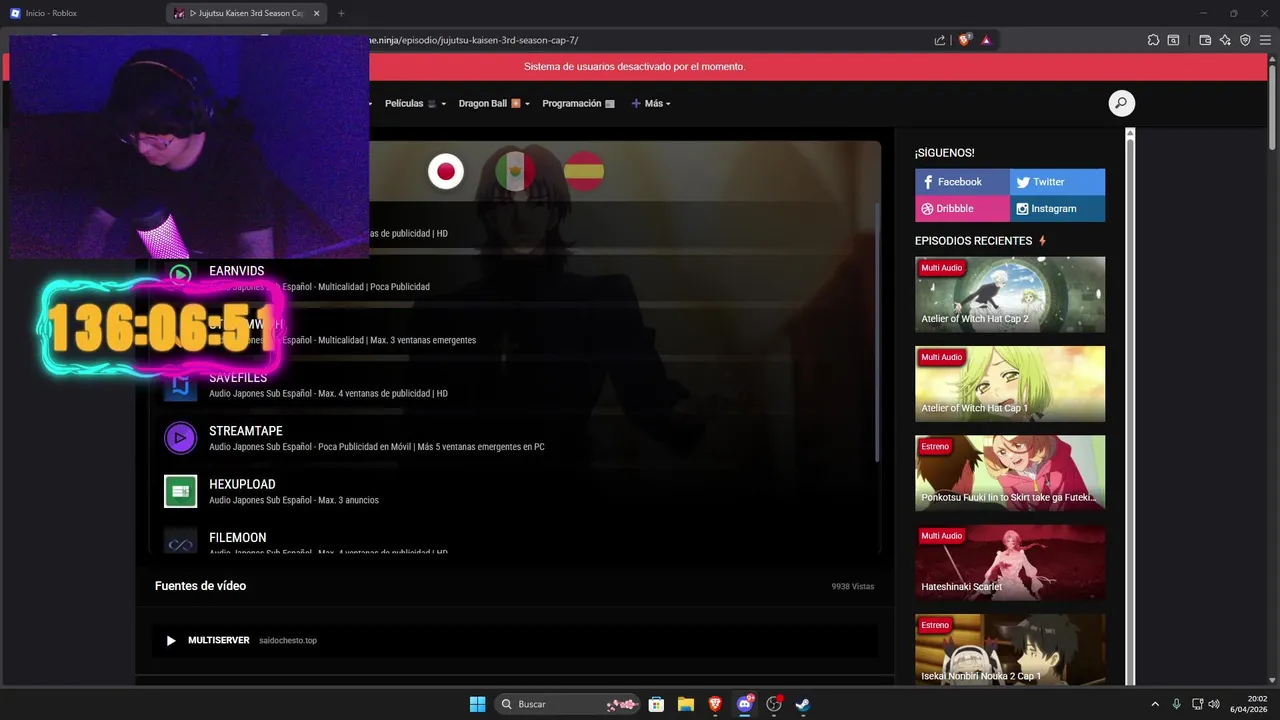Select the Mexico flag audio option

[515, 171]
